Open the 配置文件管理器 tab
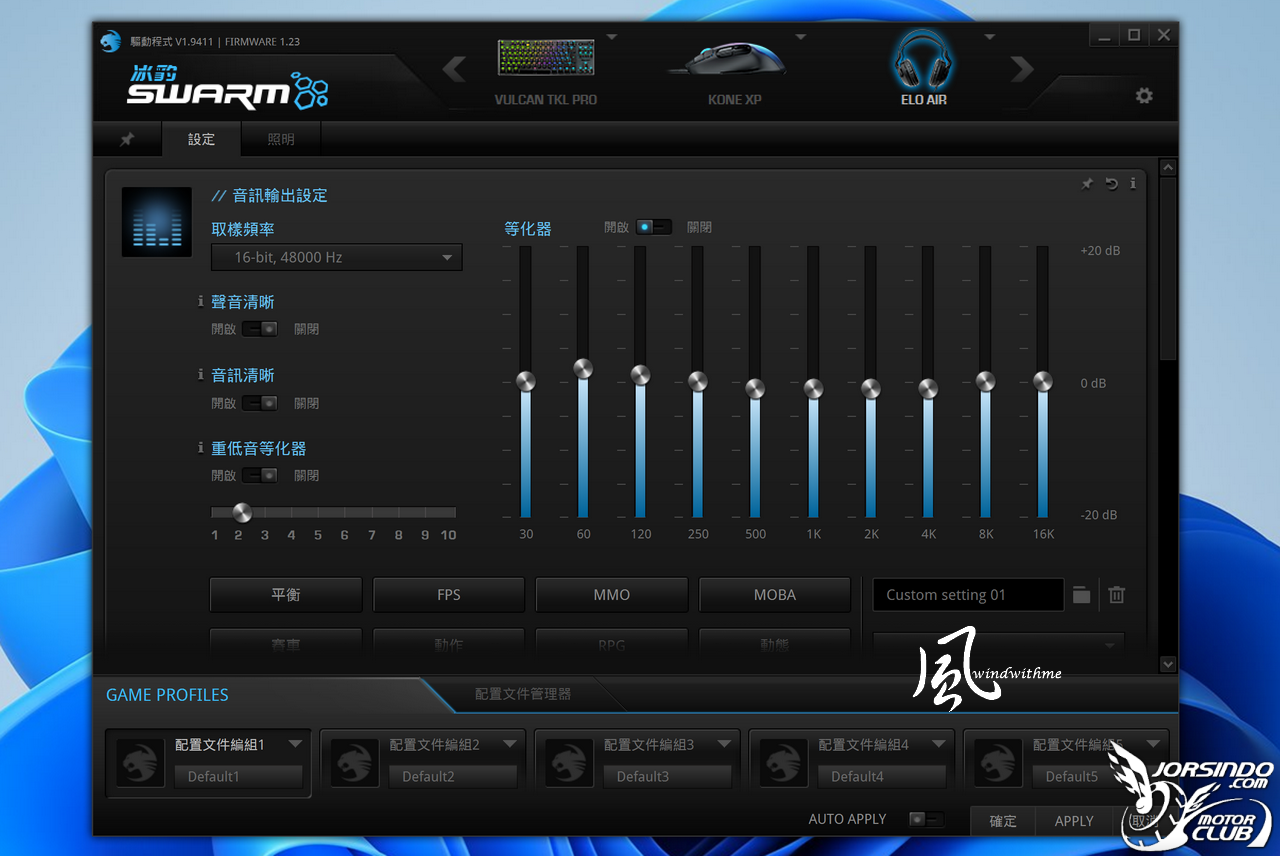This screenshot has height=856, width=1280. click(523, 693)
